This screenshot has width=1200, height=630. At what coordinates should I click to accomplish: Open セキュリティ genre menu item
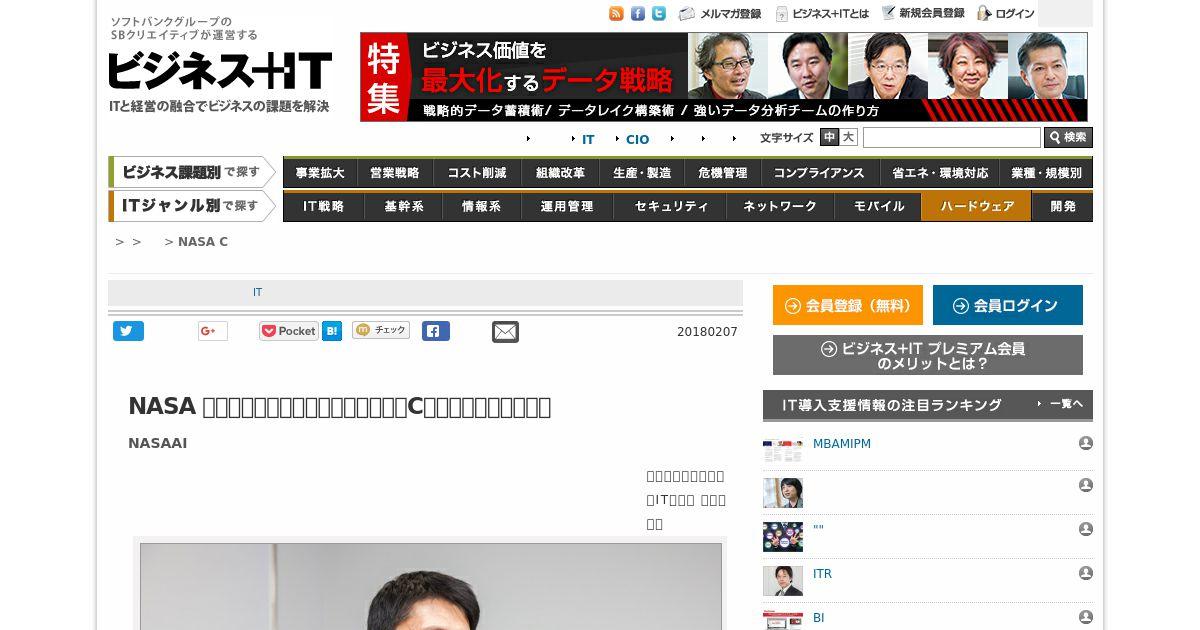pos(672,206)
